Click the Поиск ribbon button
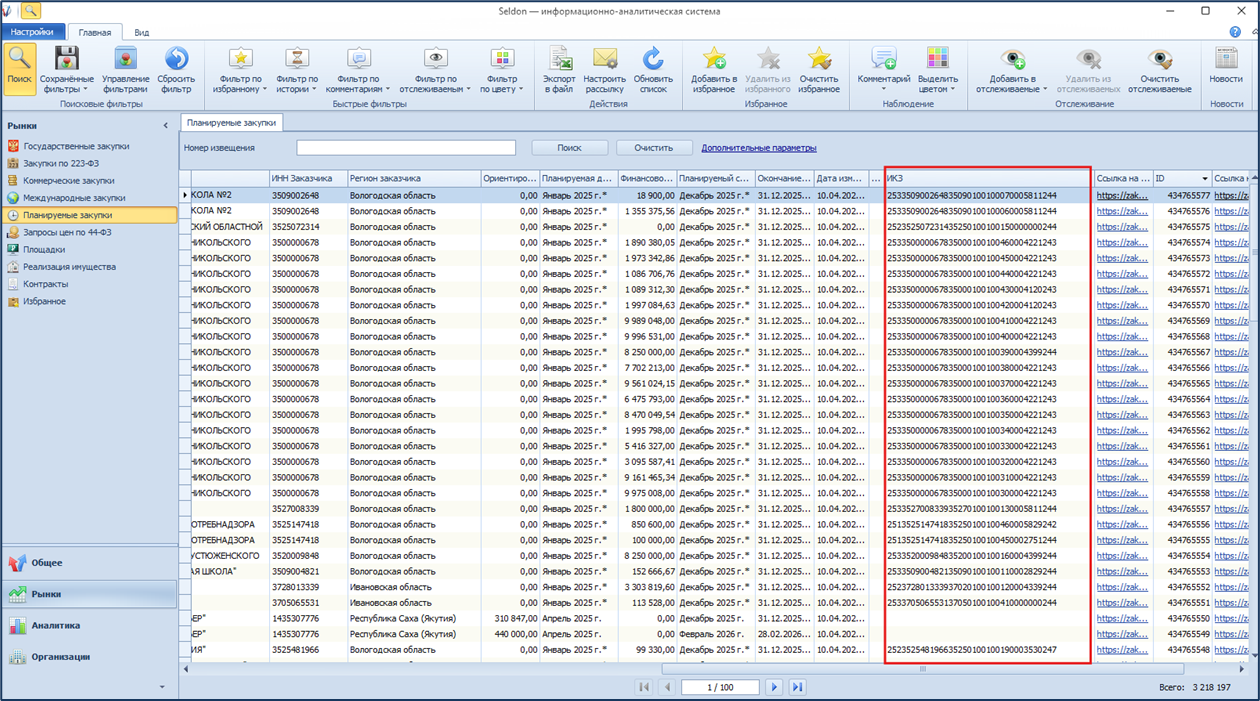This screenshot has width=1260, height=701. click(19, 69)
